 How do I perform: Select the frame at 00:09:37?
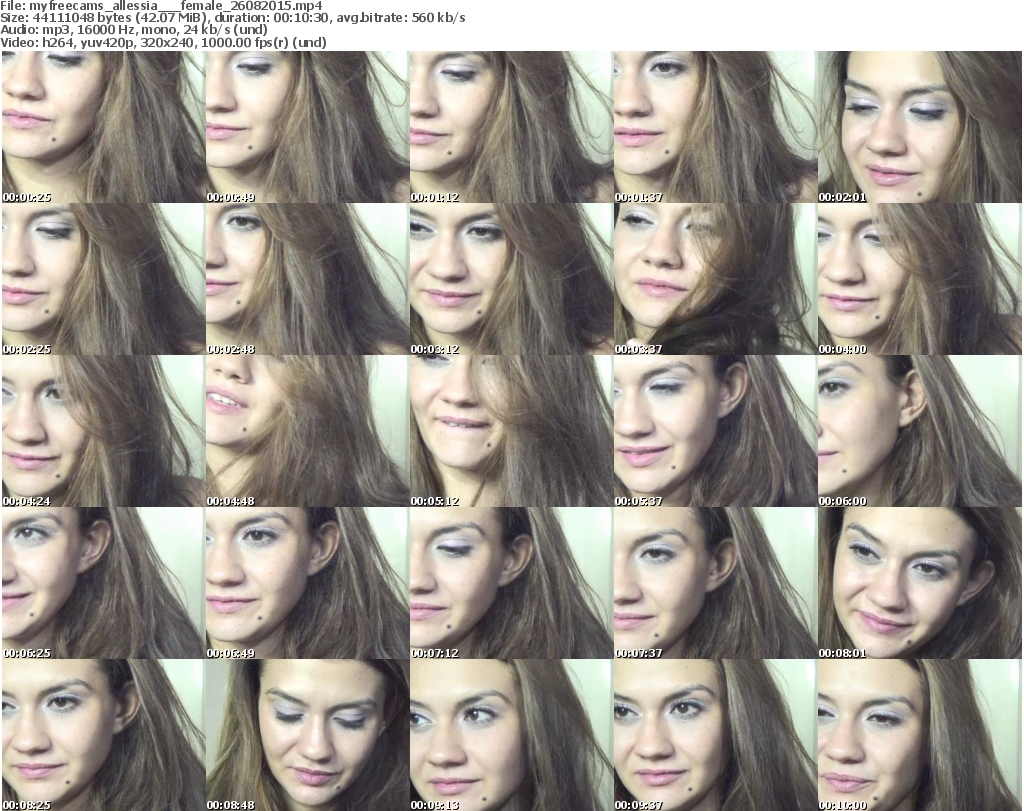[714, 735]
